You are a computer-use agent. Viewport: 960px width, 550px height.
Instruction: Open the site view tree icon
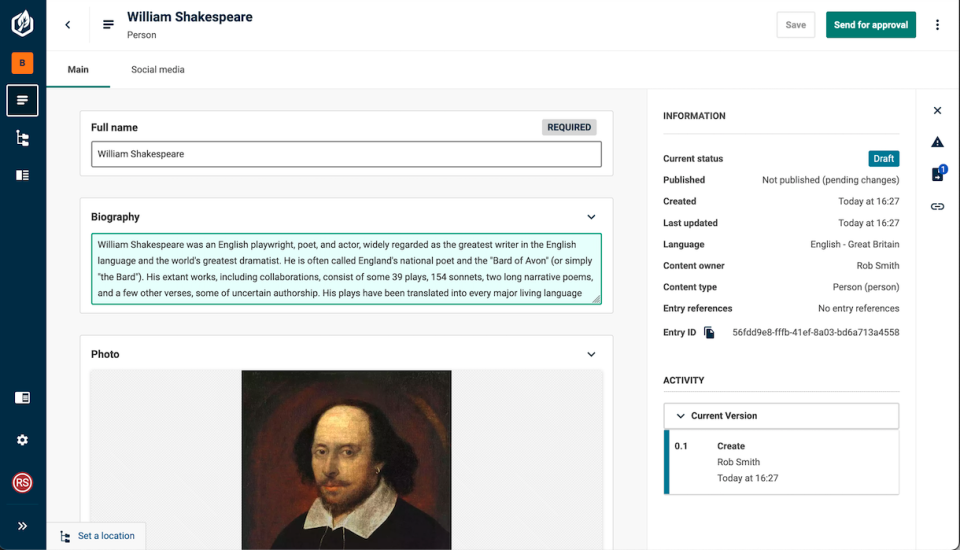pos(23,138)
